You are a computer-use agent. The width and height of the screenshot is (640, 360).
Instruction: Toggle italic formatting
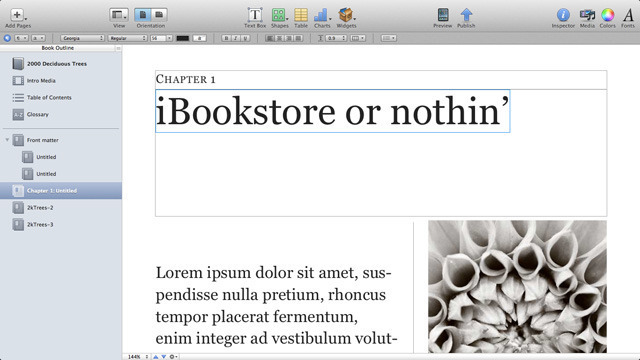(236, 38)
